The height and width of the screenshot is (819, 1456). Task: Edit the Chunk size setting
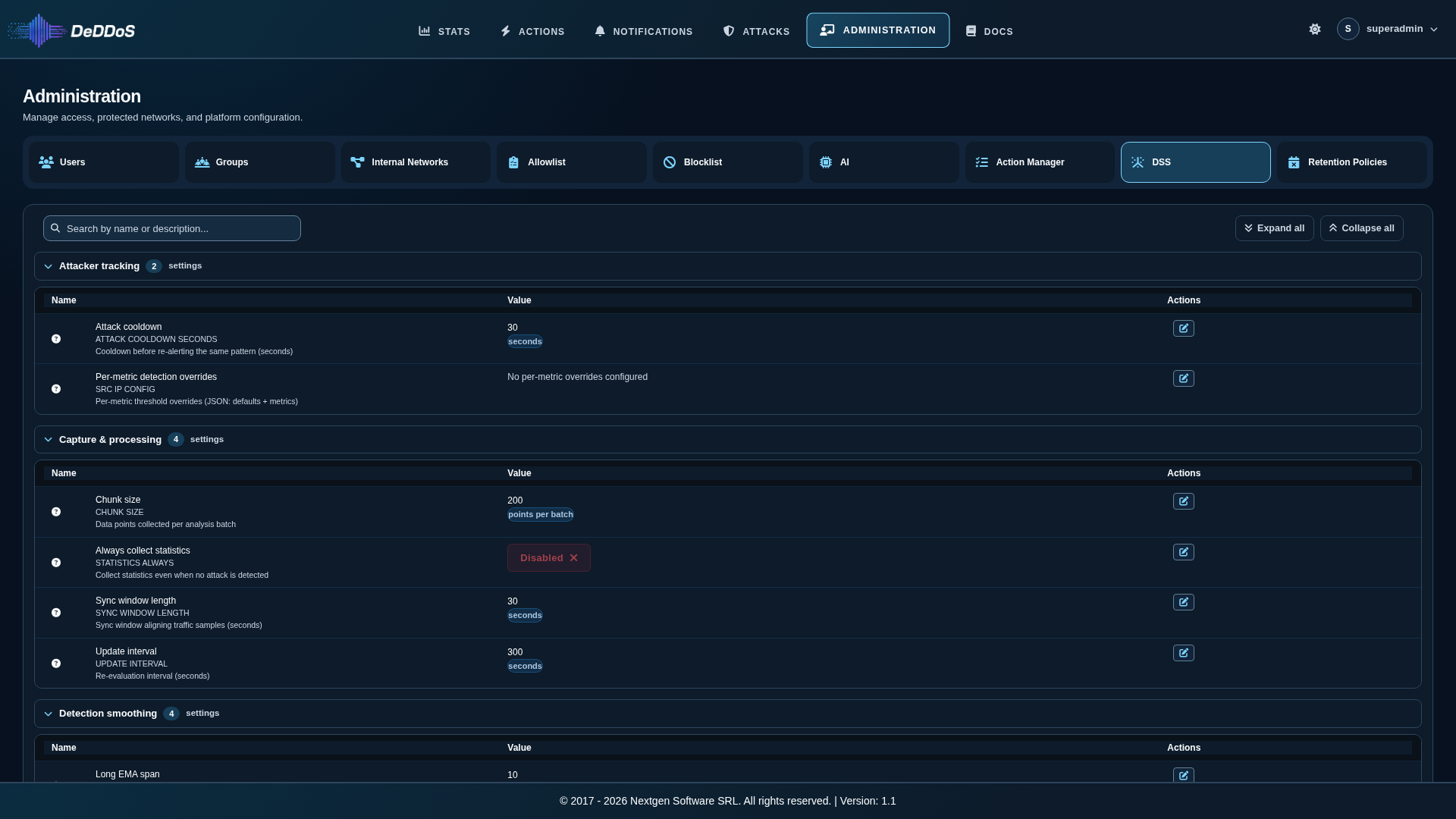[1184, 501]
